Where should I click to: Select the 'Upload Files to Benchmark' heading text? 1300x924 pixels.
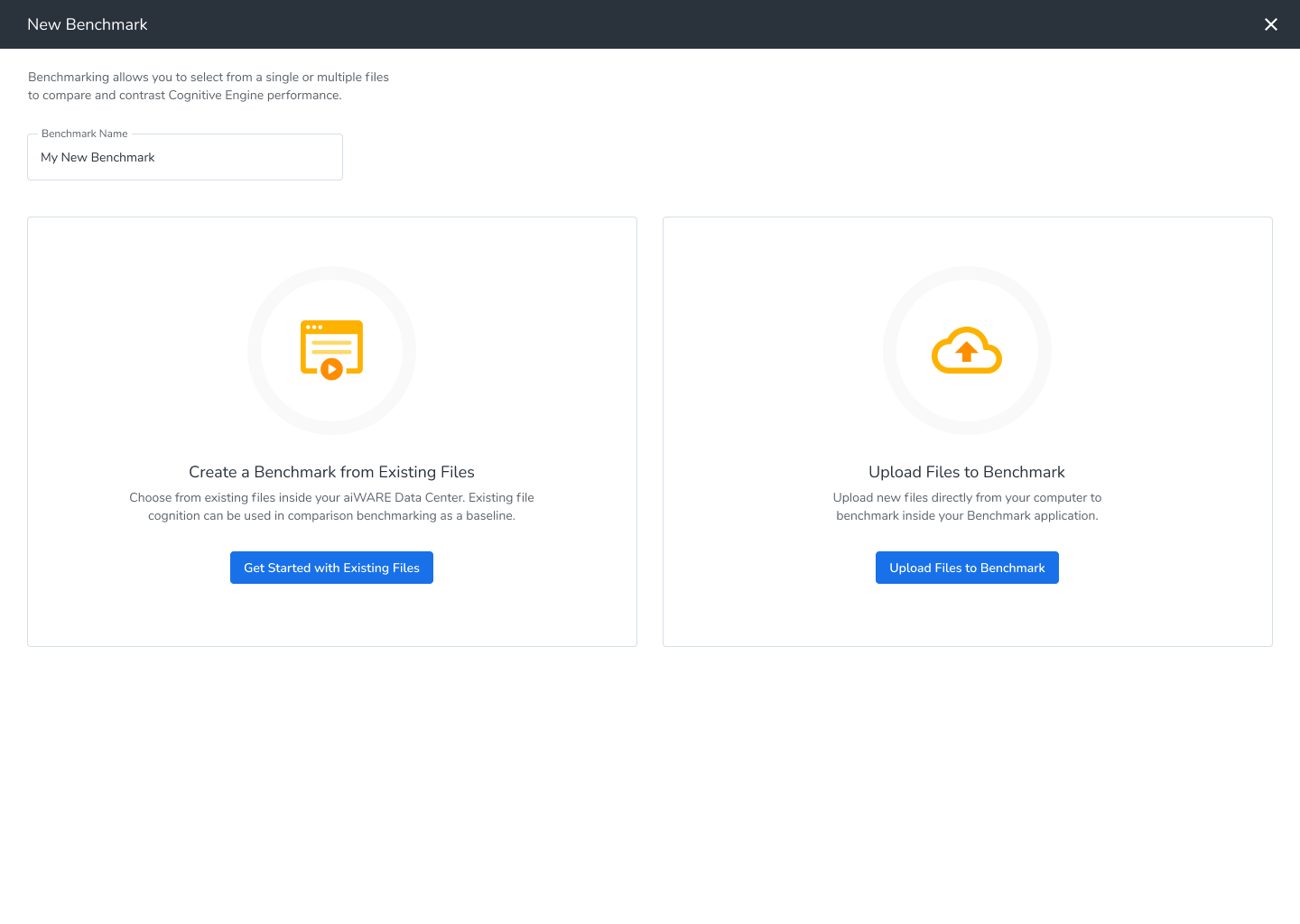[x=967, y=472]
